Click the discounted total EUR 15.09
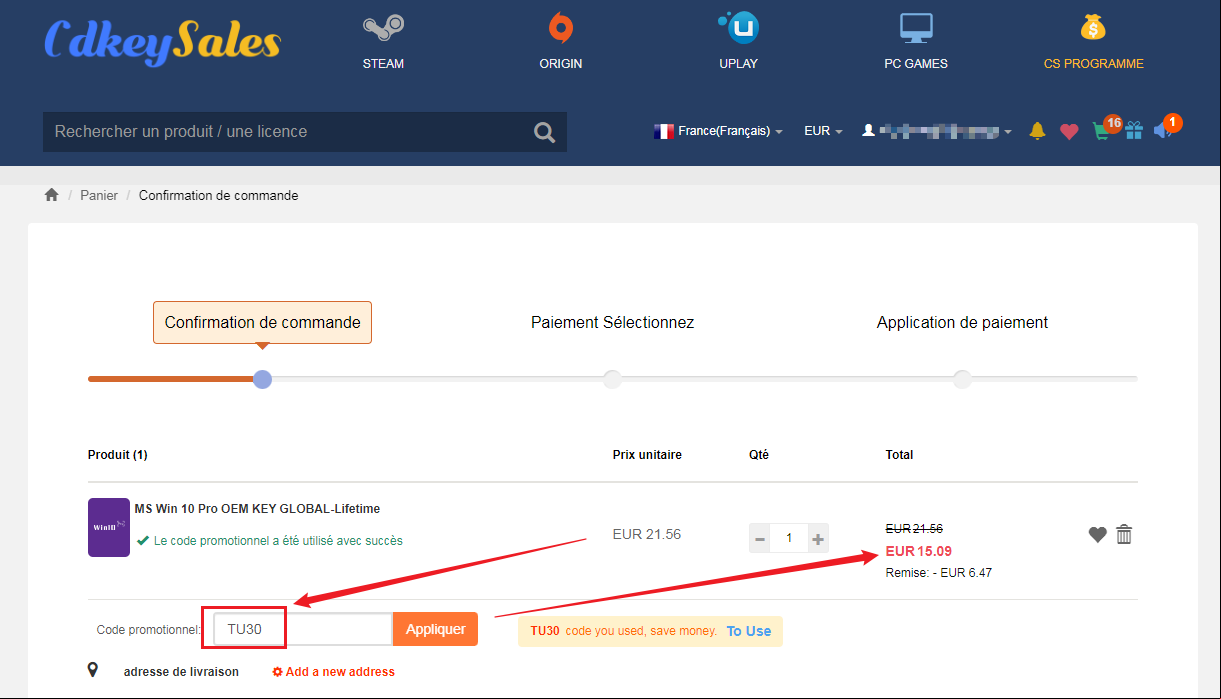This screenshot has height=699, width=1221. tap(918, 551)
